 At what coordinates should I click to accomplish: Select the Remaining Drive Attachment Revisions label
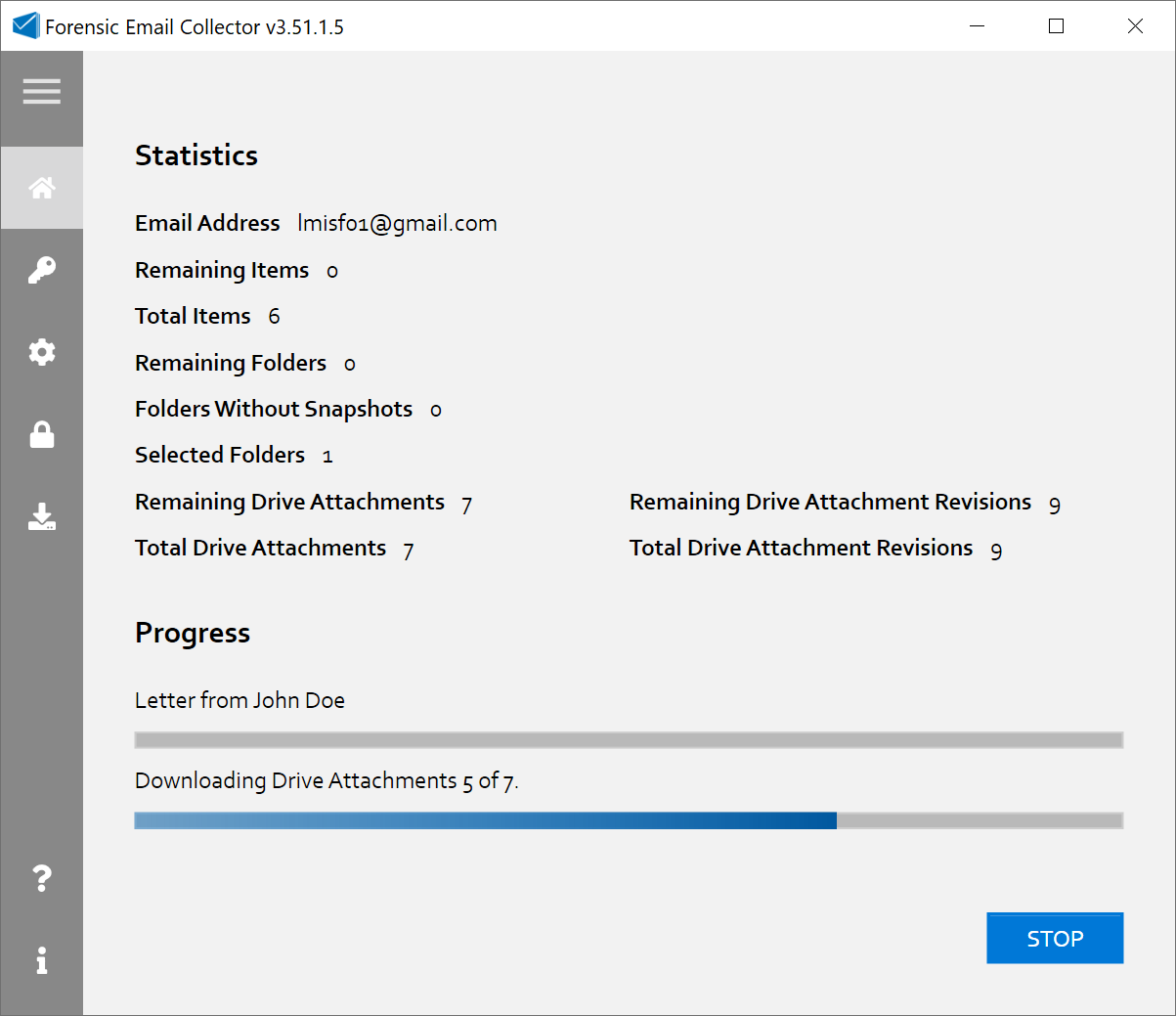830,503
